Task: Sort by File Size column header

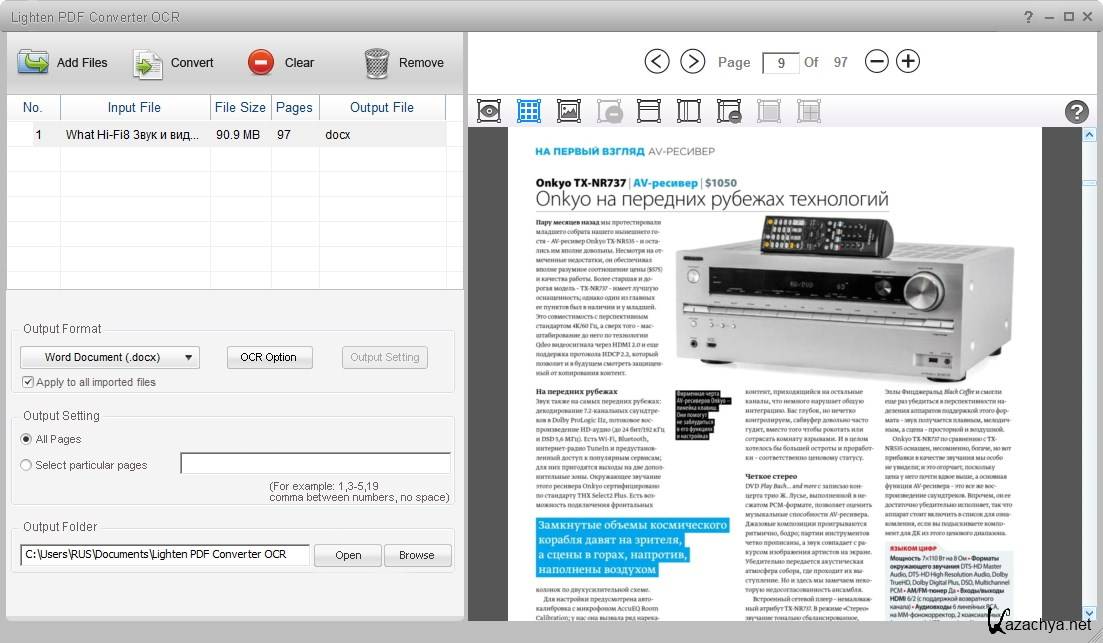Action: click(240, 107)
